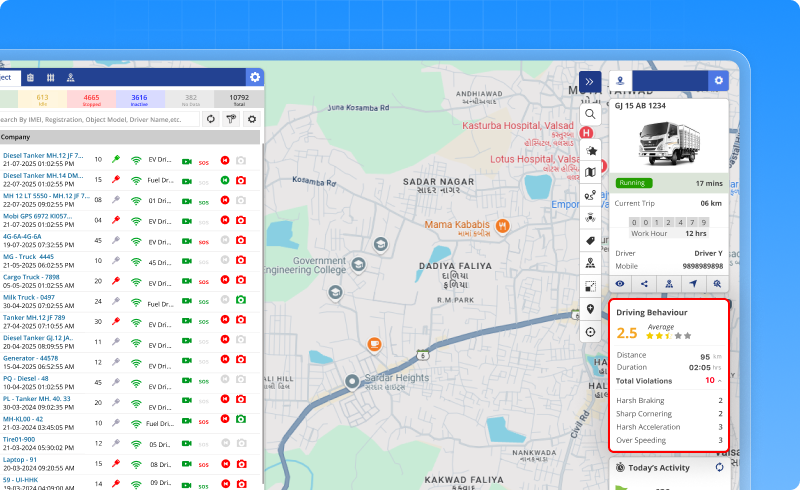Screen dimensions: 800x490
Task: Click the navigation arrow icon on vehicle card
Action: tap(693, 284)
